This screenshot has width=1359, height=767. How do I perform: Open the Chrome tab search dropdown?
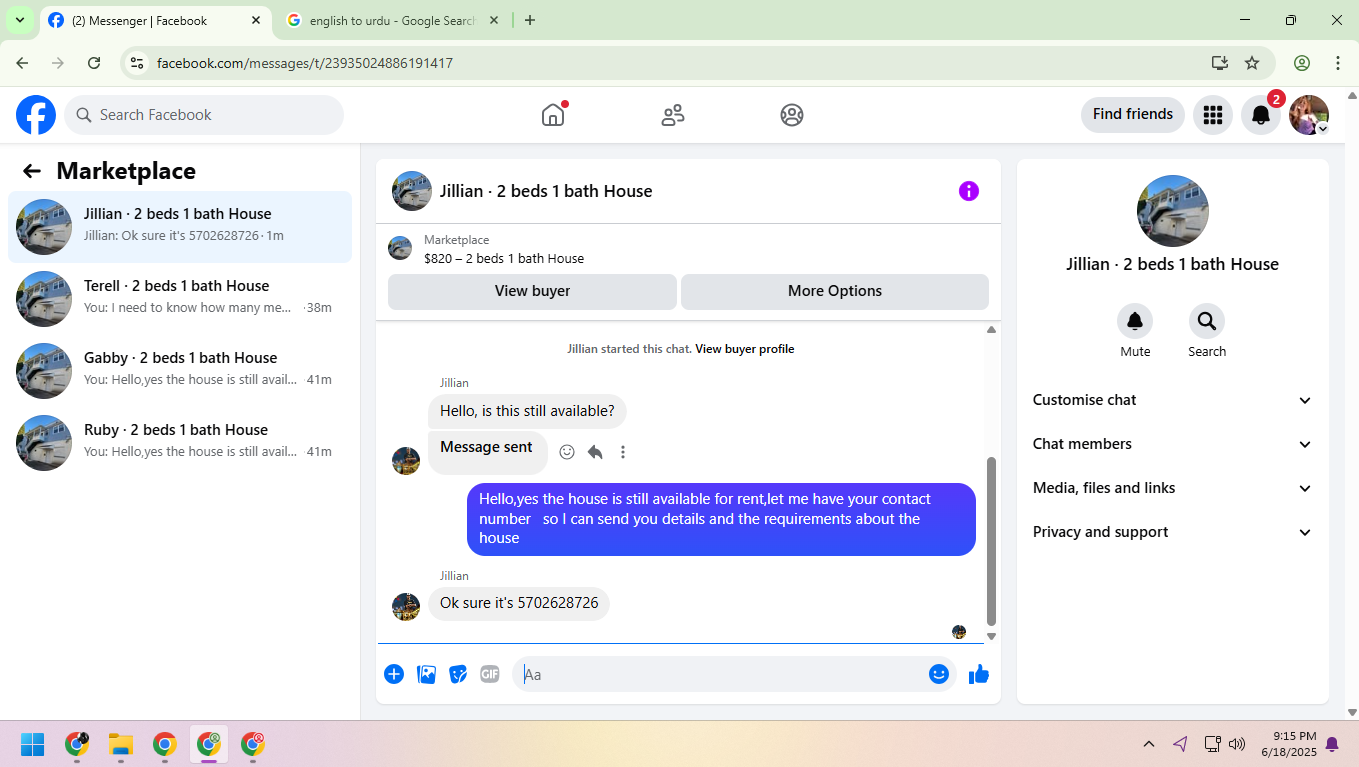point(19,20)
